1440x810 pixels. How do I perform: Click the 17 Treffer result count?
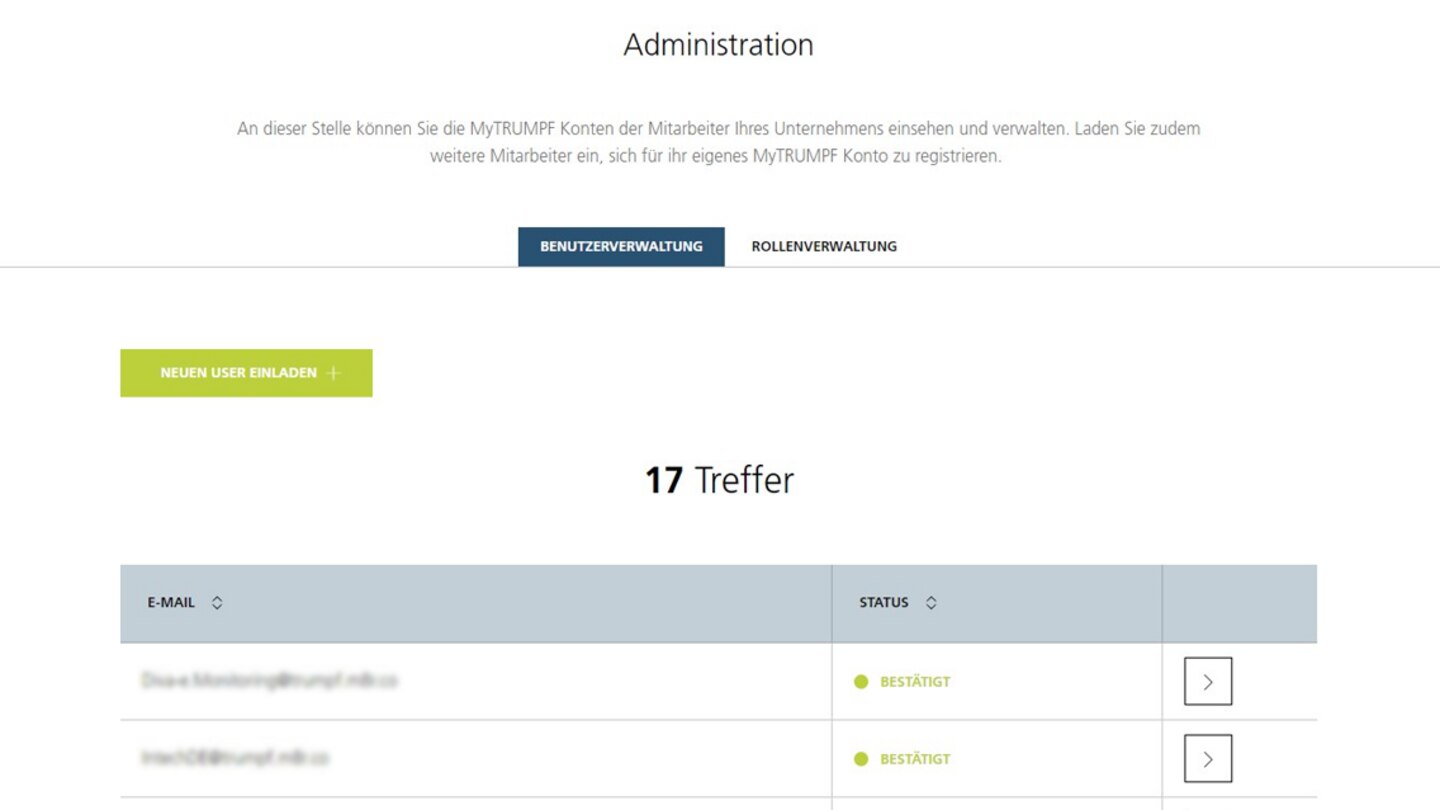point(718,480)
